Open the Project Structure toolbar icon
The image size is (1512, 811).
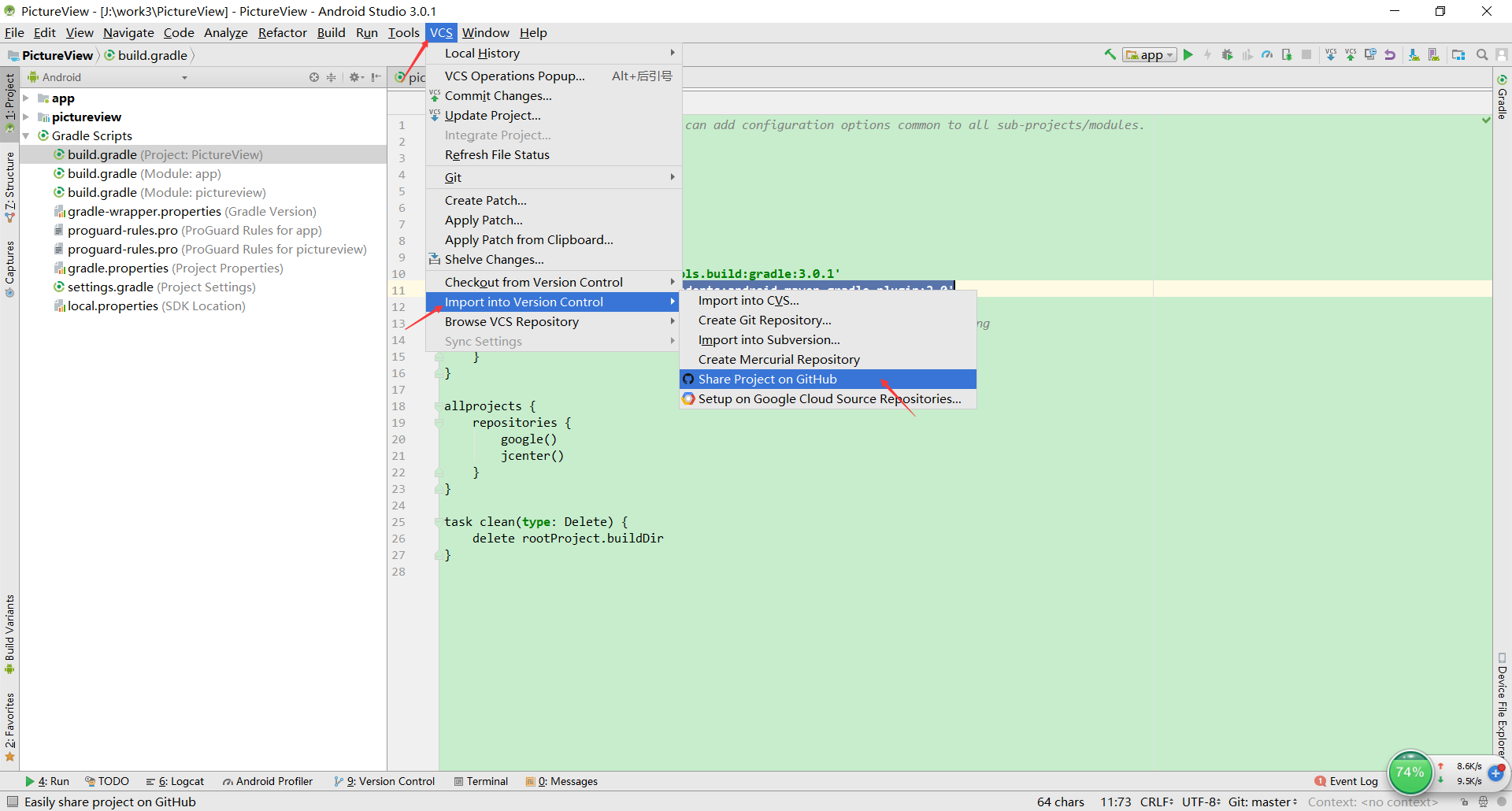[x=1458, y=54]
